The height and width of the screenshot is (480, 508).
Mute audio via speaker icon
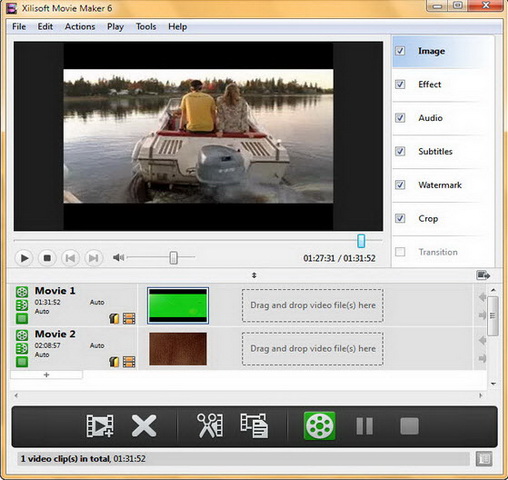point(118,257)
